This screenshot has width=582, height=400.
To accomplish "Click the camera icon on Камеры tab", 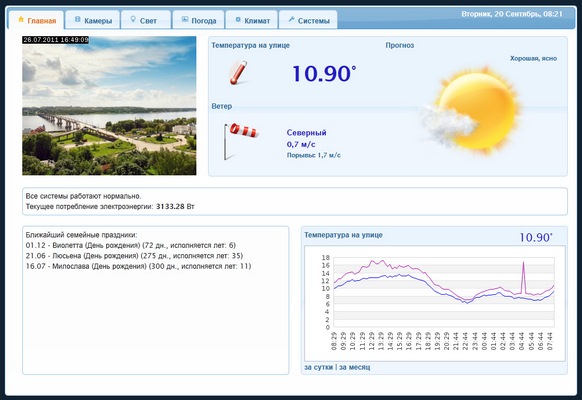I will coord(78,19).
